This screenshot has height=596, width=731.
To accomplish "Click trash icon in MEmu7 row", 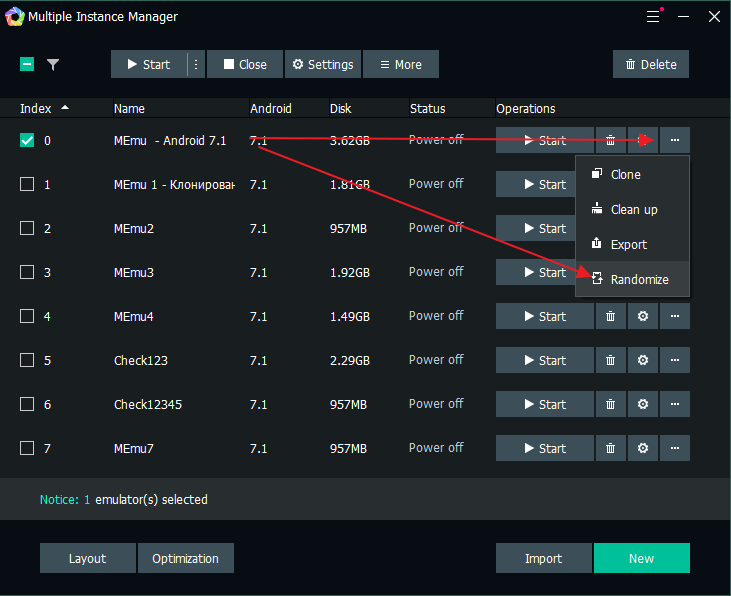I will point(610,448).
